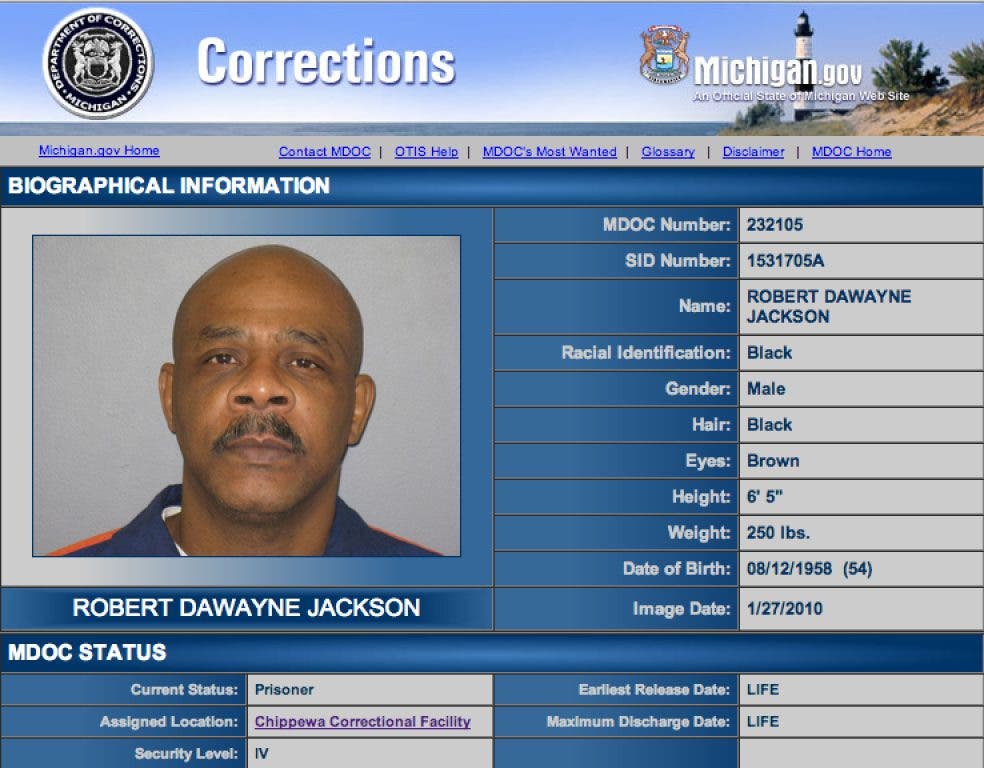Image resolution: width=984 pixels, height=768 pixels.
Task: Click the MDOC Number value 232105
Action: (775, 225)
